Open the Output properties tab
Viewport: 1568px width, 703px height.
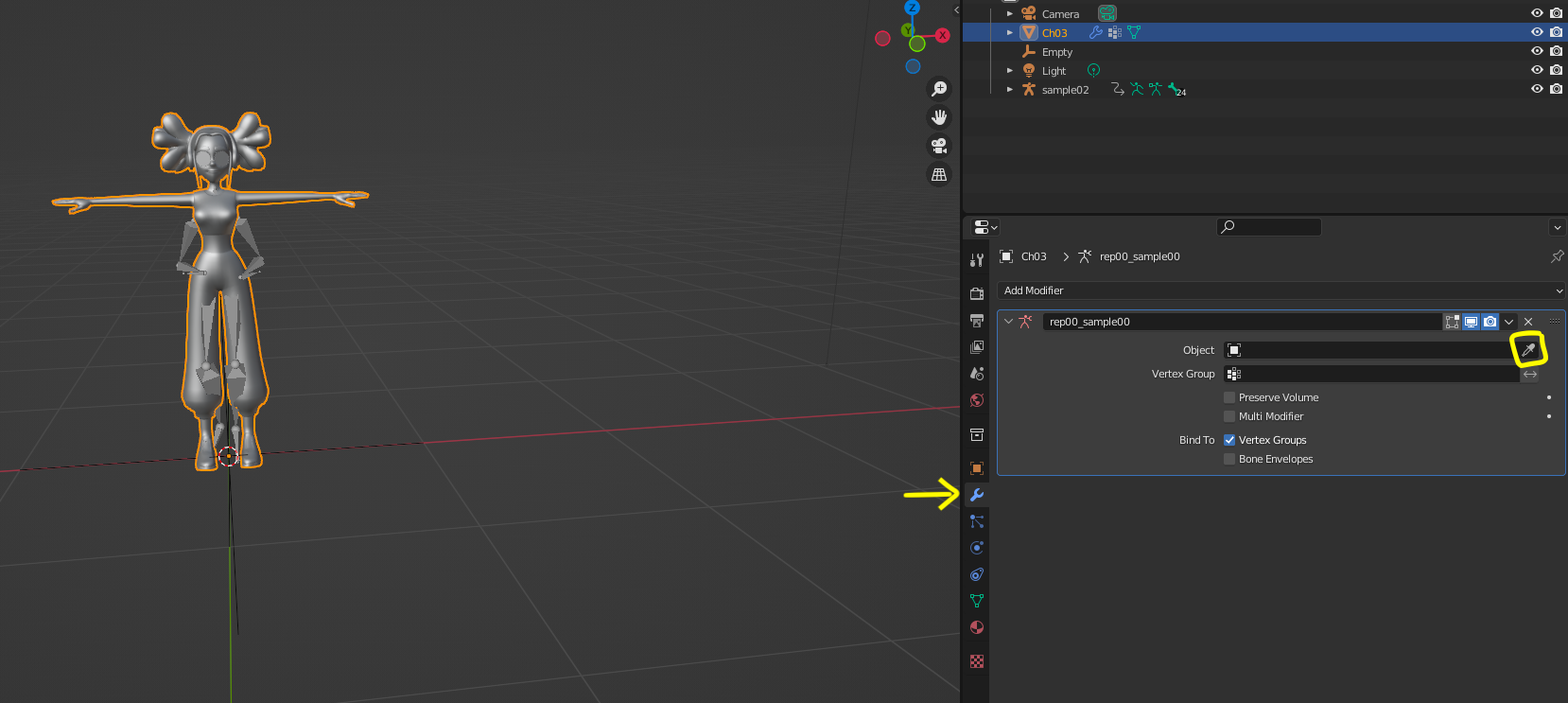pos(977,321)
